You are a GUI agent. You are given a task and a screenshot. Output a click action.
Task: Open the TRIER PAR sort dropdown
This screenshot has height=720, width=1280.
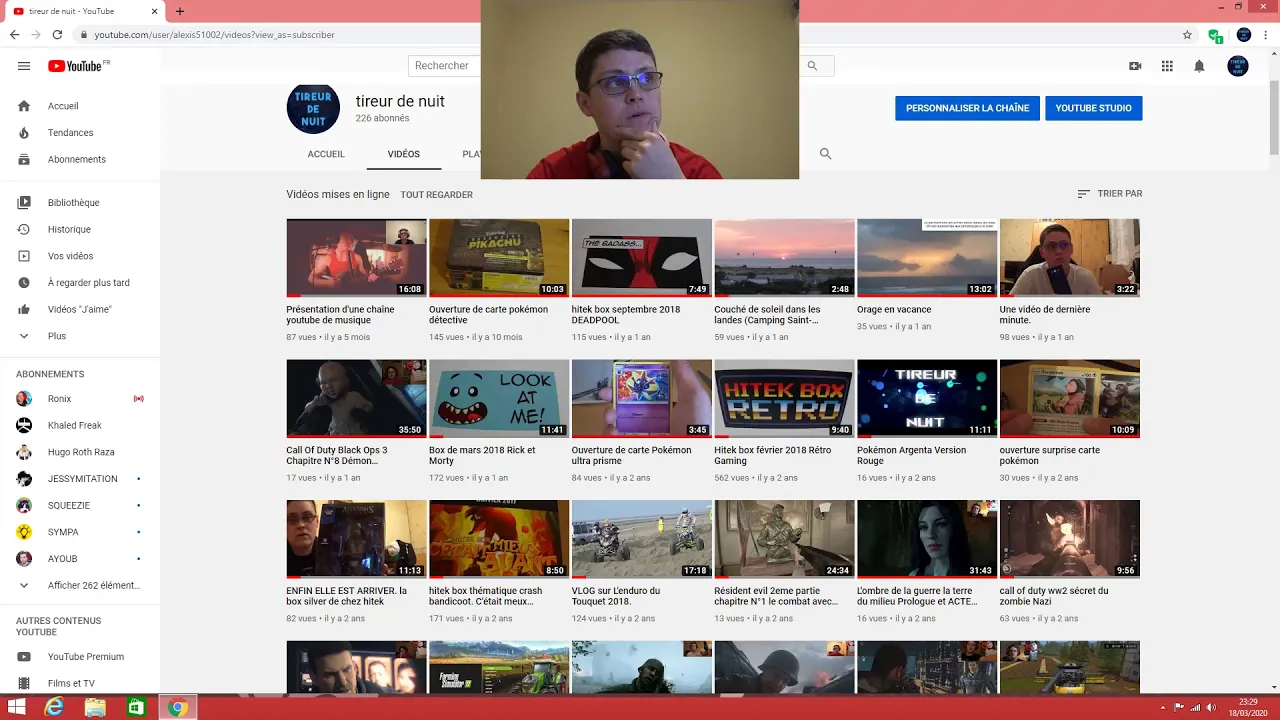[x=1109, y=194]
